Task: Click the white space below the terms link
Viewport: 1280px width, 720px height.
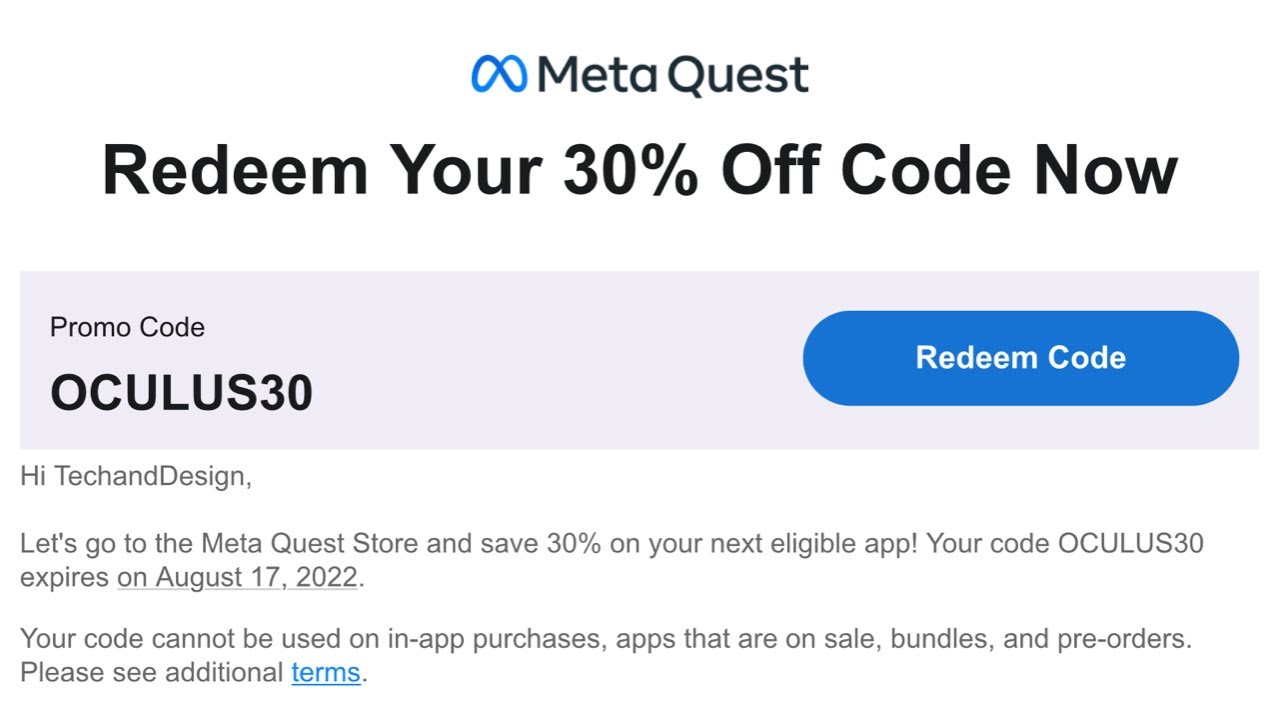Action: pyautogui.click(x=640, y=705)
